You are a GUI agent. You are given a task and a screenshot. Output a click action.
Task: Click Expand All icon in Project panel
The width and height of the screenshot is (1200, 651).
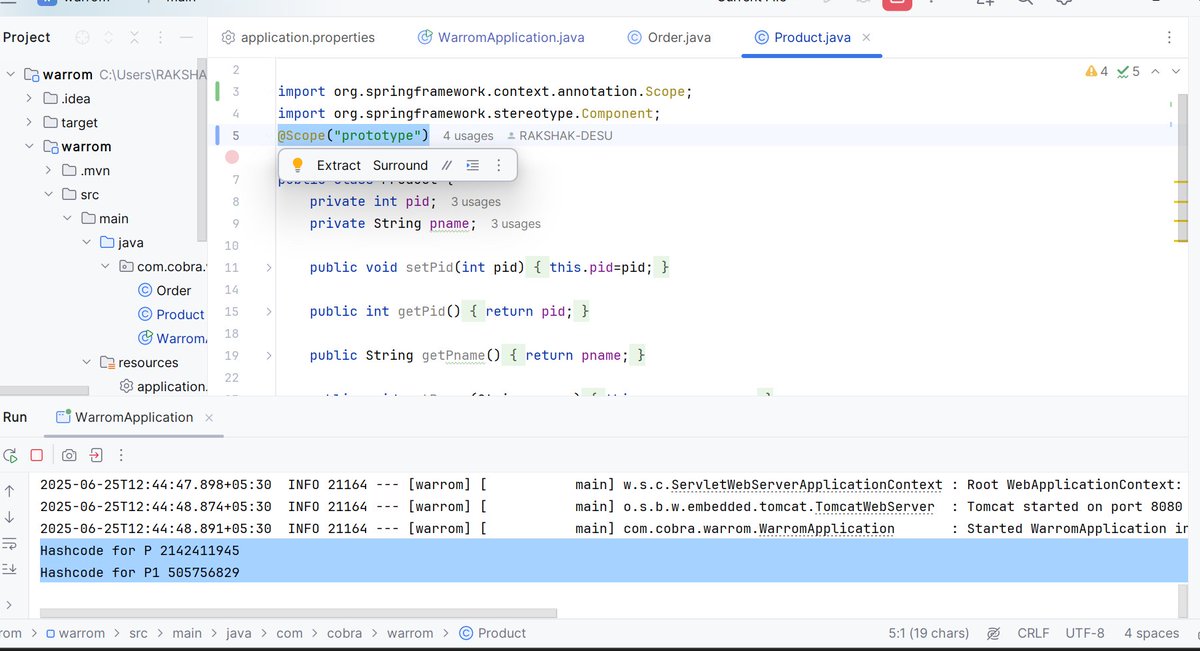tap(109, 37)
